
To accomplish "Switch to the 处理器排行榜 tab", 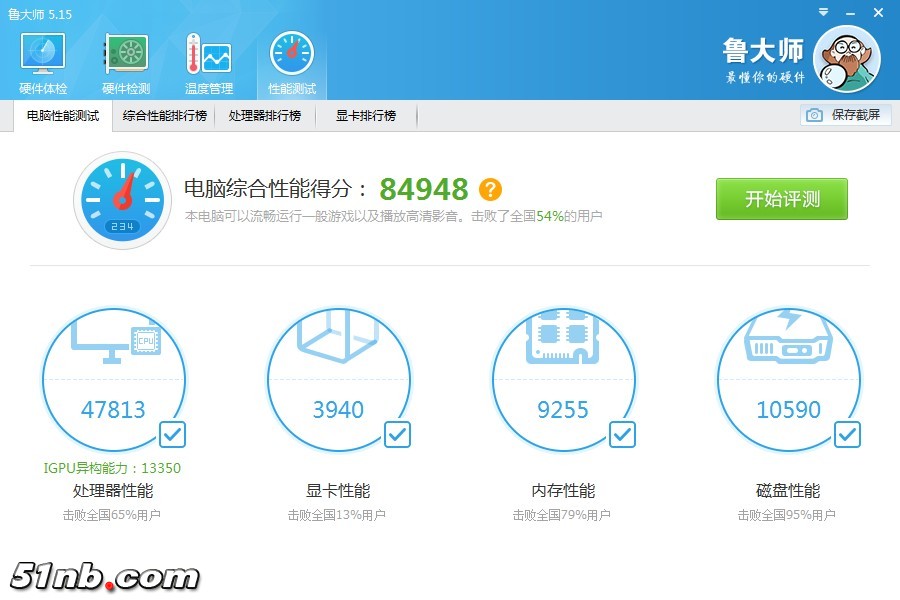I will pos(265,116).
